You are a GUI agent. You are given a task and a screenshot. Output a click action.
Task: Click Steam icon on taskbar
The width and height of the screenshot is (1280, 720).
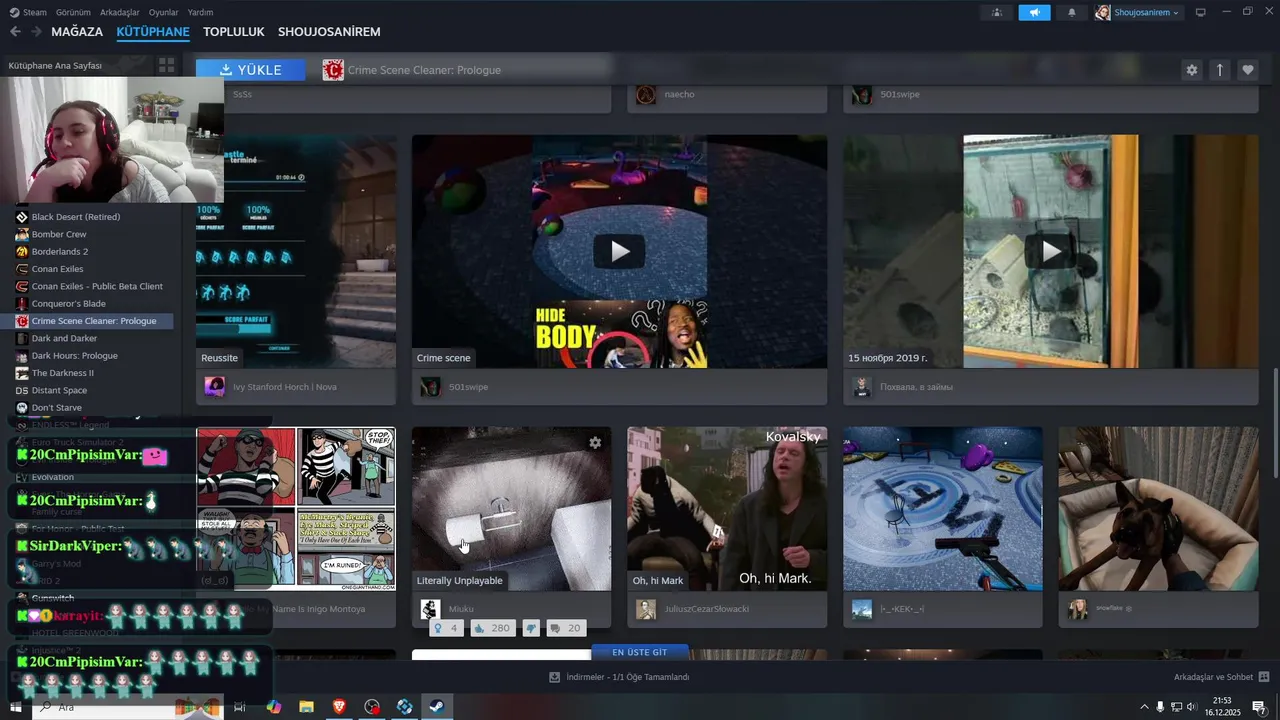437,707
